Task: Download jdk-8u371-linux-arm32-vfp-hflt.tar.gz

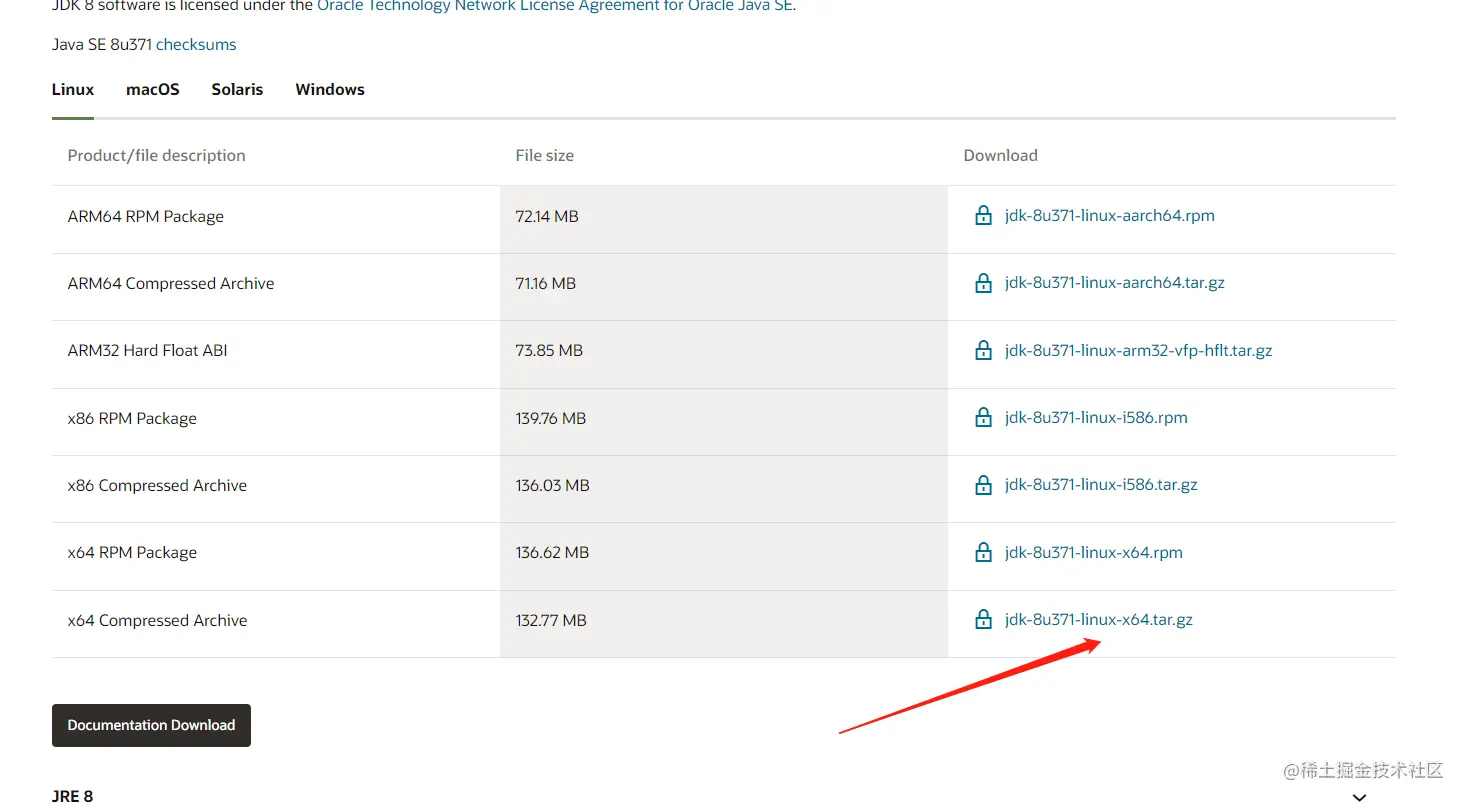Action: coord(1139,350)
